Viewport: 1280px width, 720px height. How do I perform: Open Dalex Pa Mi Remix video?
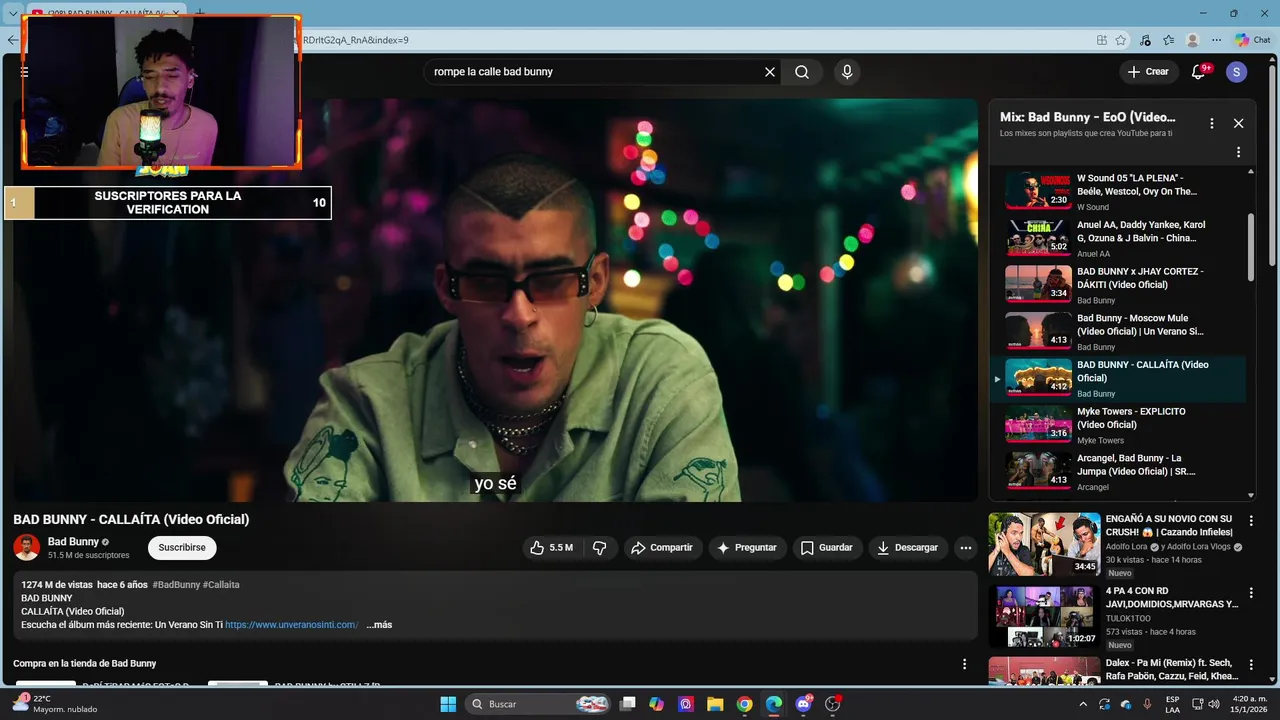click(x=1044, y=671)
